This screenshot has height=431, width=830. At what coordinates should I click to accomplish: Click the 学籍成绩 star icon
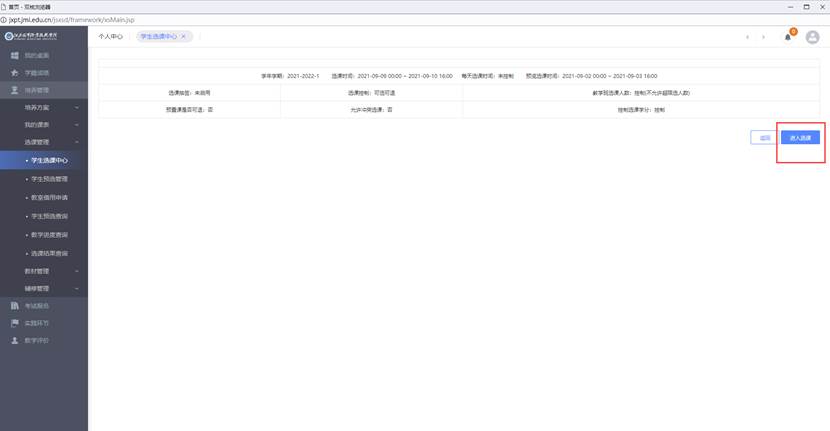[14, 73]
